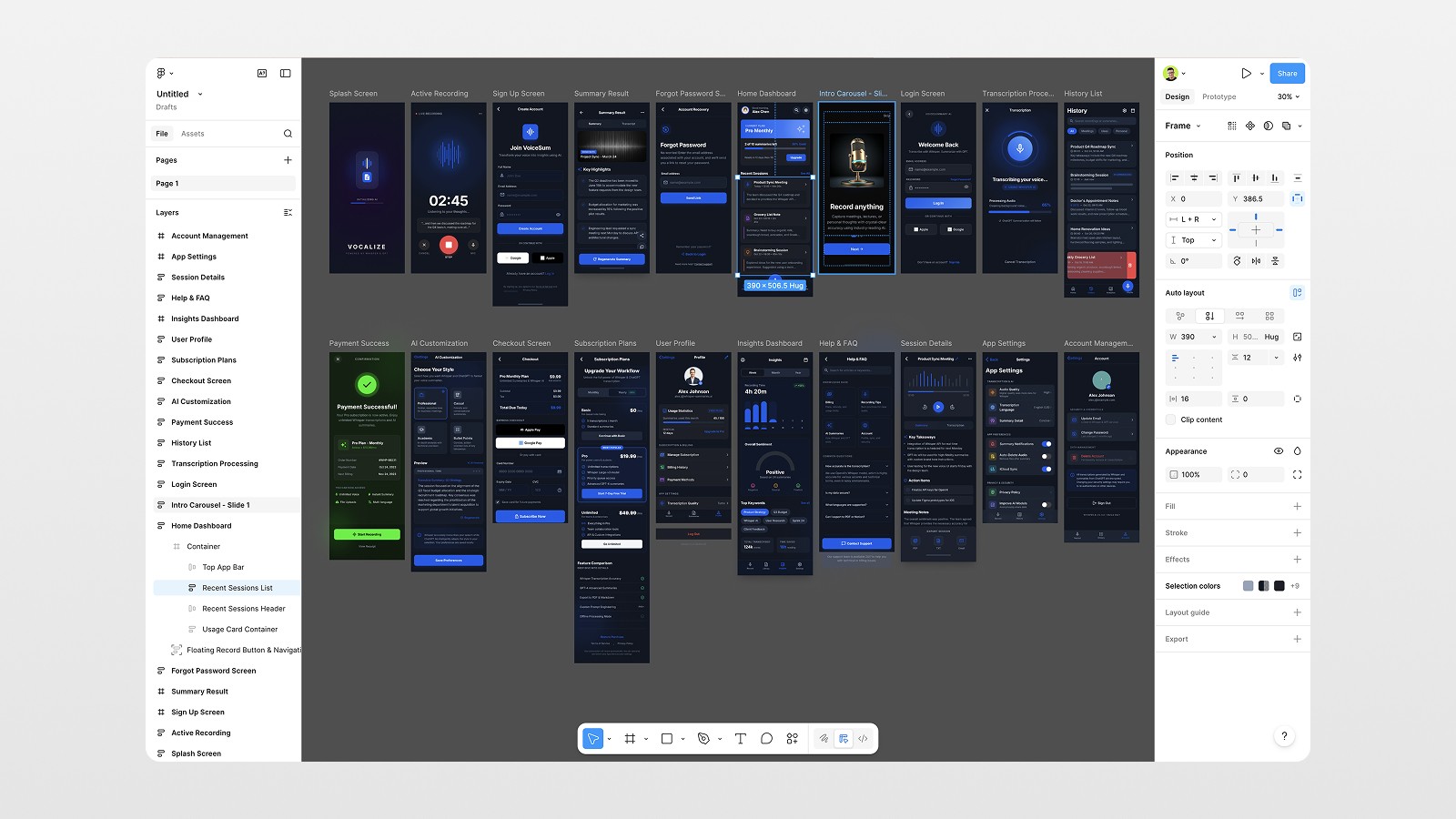Select the Text tool

[x=741, y=738]
